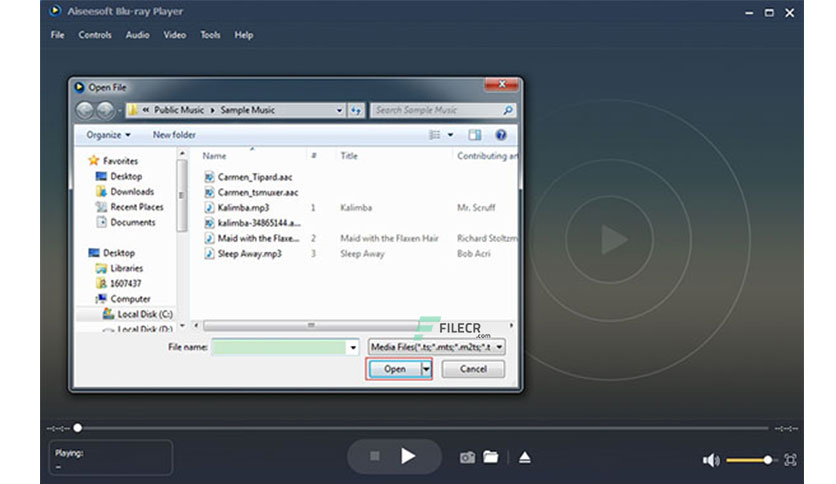Stop playback with the stop button
This screenshot has width=836, height=484.
point(375,456)
